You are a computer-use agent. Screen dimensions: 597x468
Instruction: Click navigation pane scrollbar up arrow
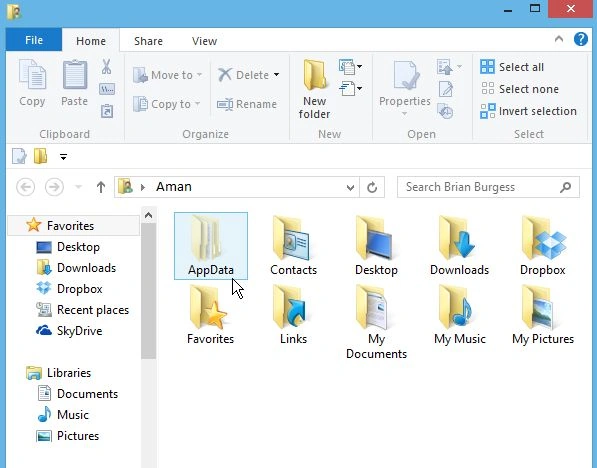pyautogui.click(x=148, y=215)
